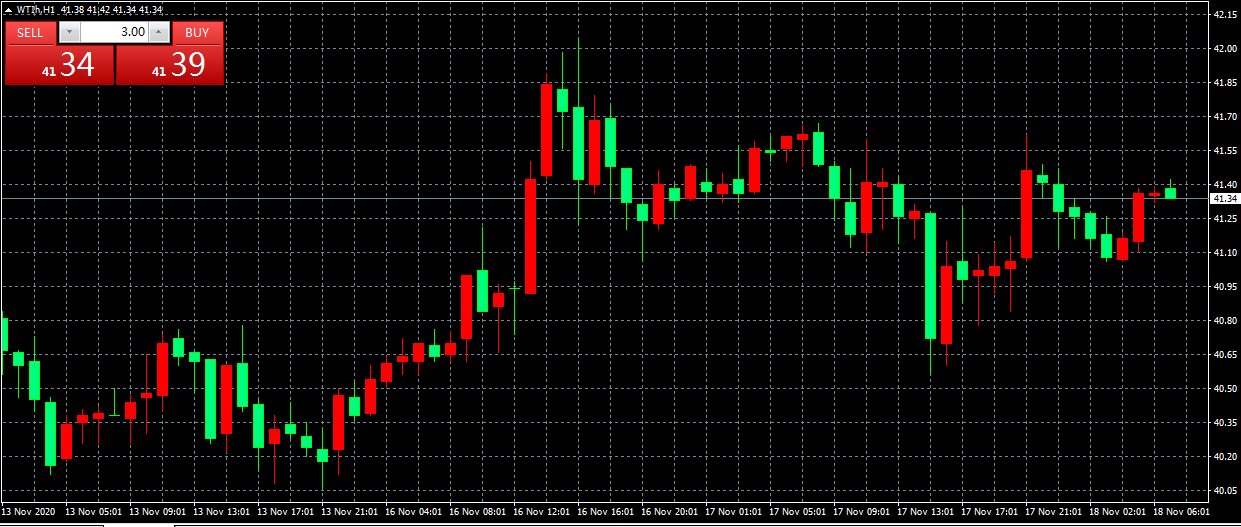The image size is (1241, 527).
Task: Increase trade volume with the up arrow
Action: coord(158,32)
